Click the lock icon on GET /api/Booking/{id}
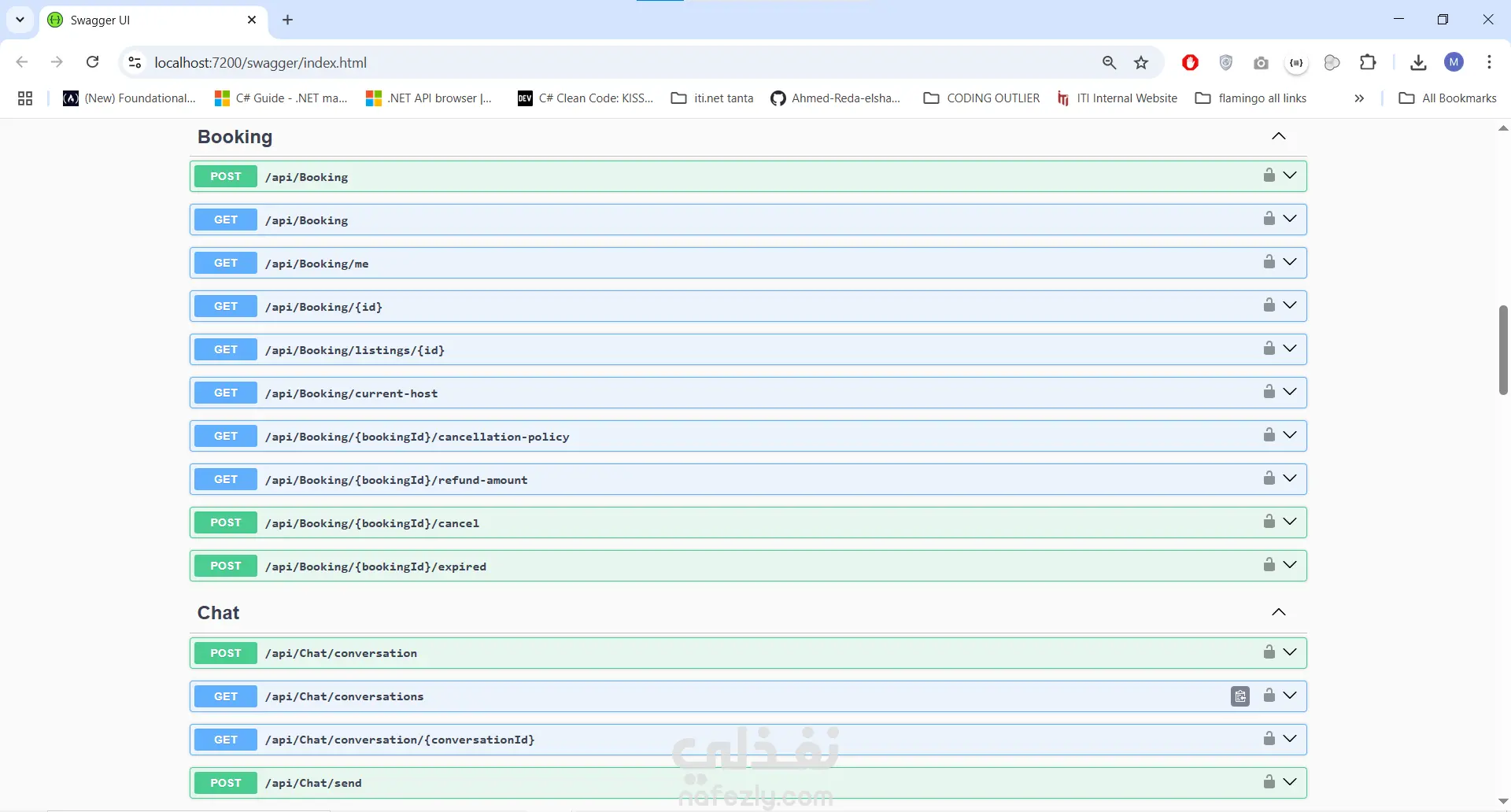The height and width of the screenshot is (812, 1511). (x=1269, y=305)
